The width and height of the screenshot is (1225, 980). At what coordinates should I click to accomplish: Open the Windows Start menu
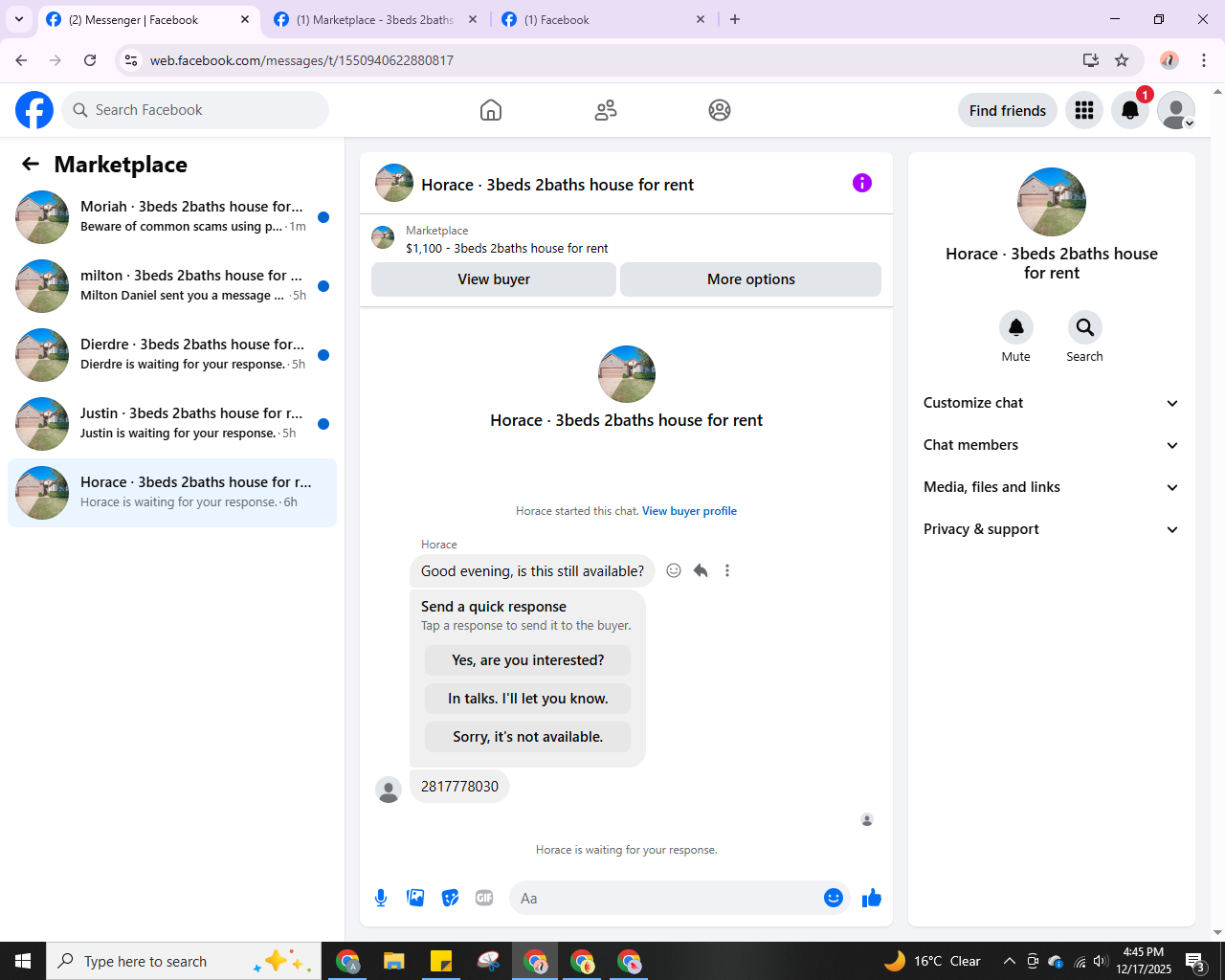click(23, 961)
